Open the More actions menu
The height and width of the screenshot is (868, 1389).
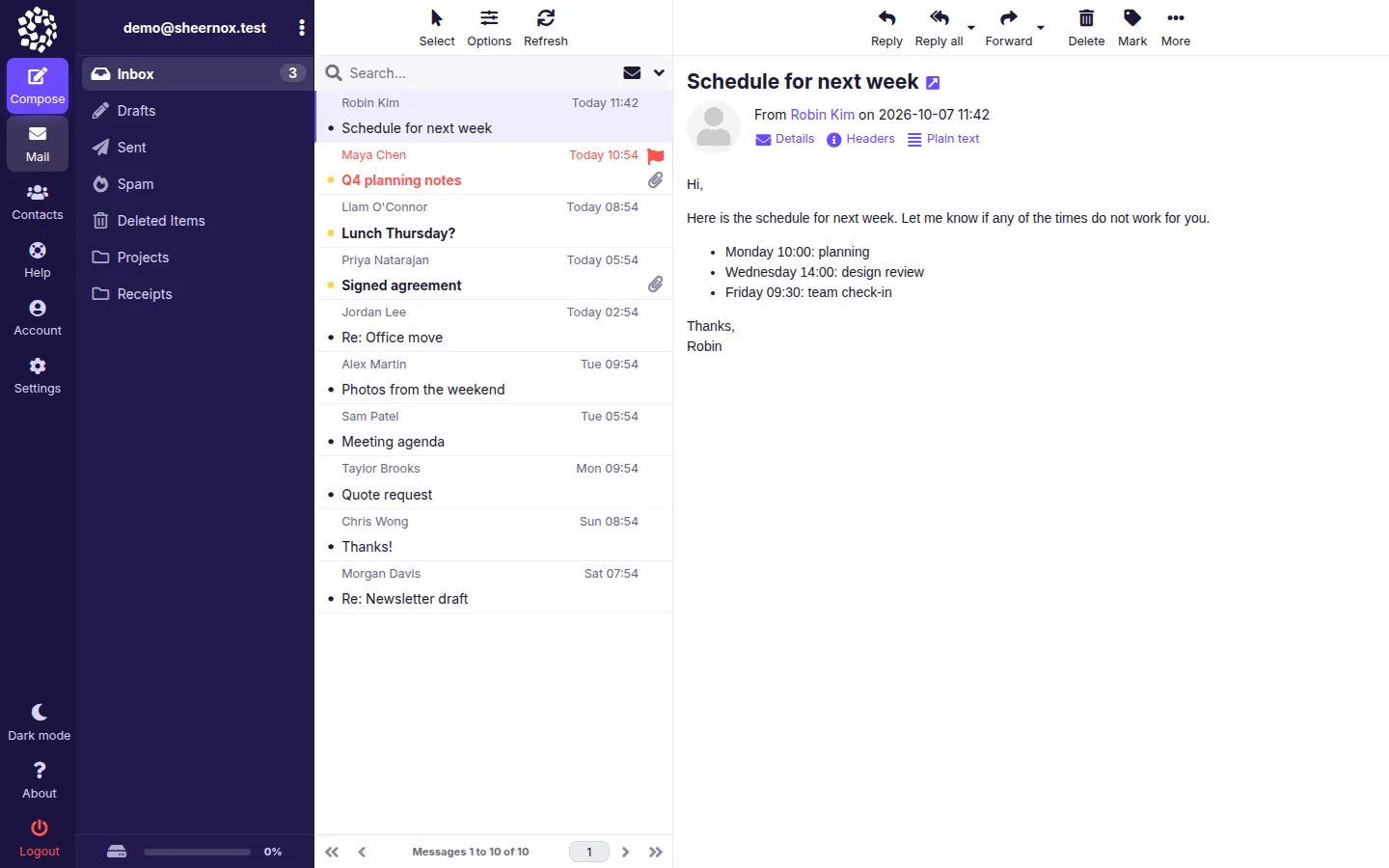point(1176,28)
